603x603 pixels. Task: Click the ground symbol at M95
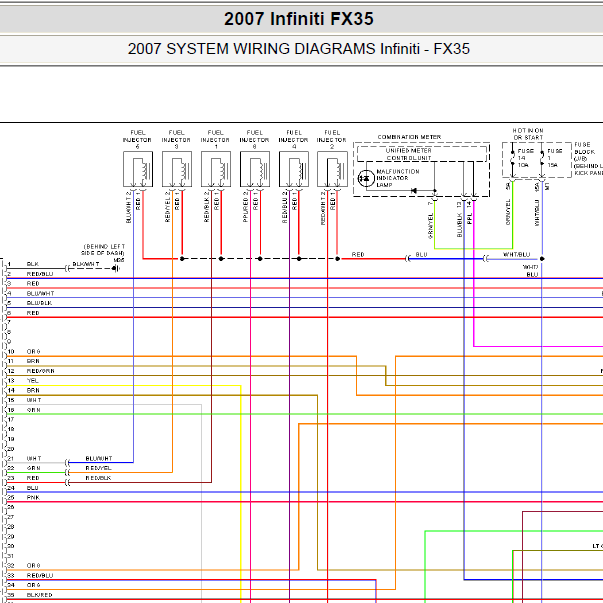[x=117, y=268]
